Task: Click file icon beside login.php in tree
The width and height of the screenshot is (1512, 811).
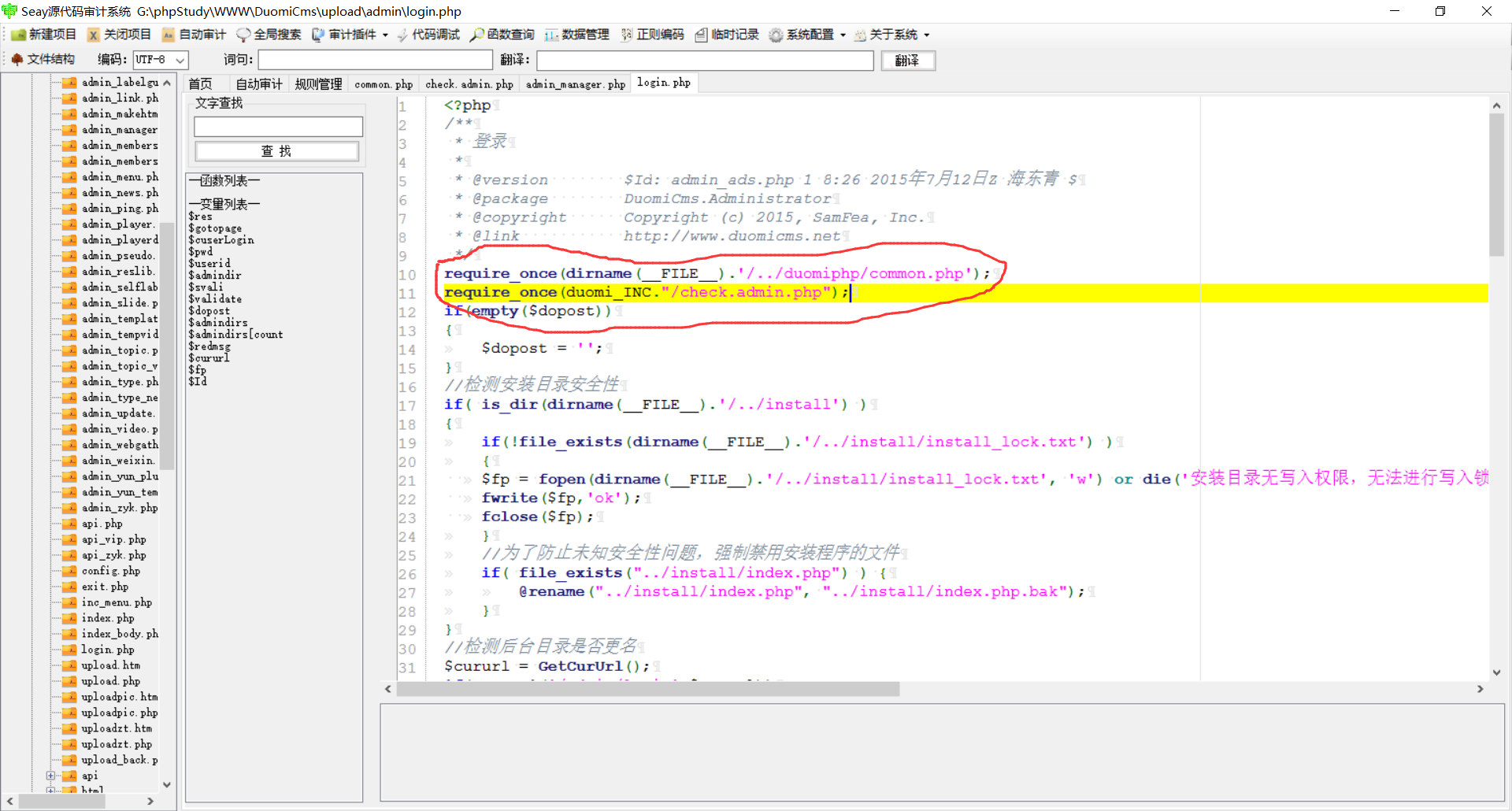Action: 69,650
